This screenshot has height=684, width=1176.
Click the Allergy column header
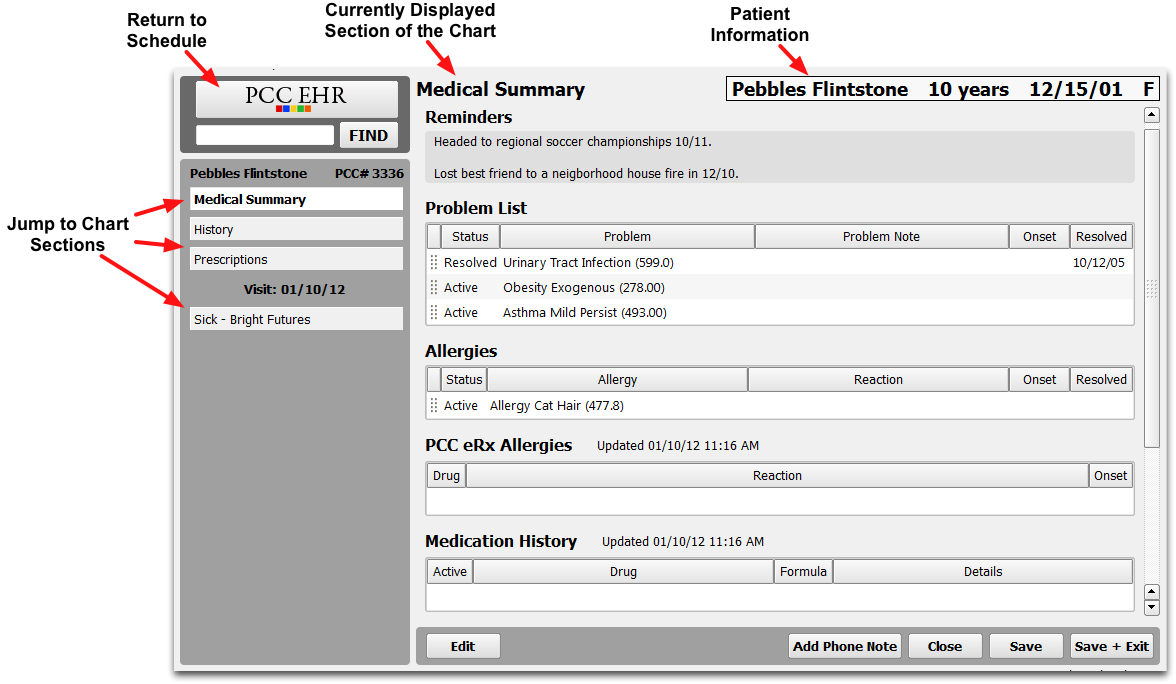coord(617,380)
